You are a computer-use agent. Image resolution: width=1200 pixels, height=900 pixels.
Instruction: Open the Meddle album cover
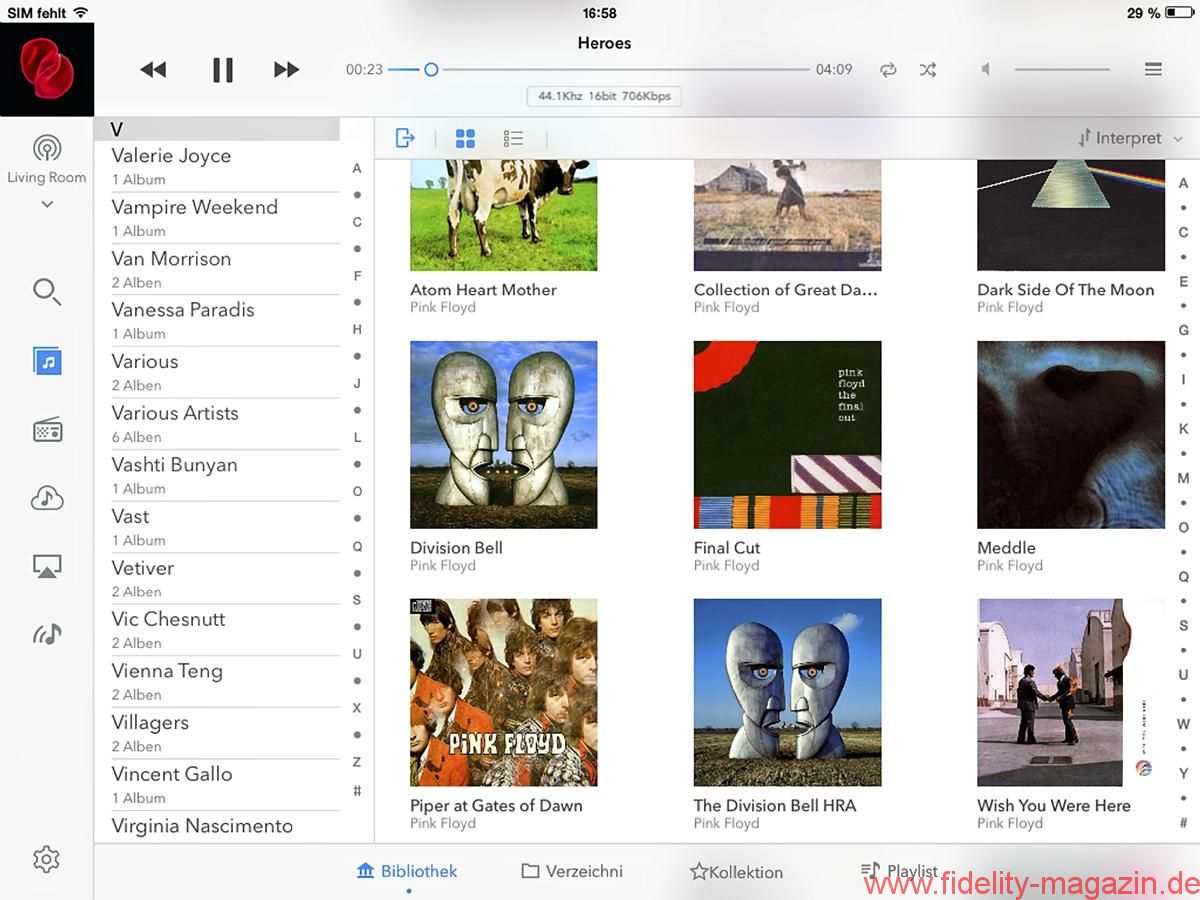tap(1070, 434)
